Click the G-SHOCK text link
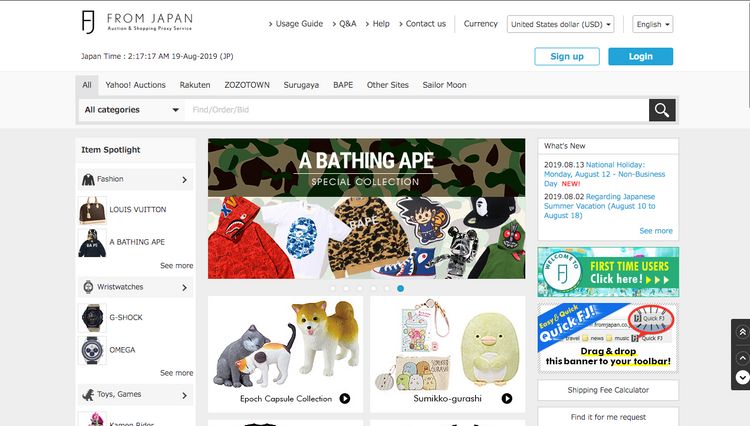This screenshot has width=750, height=426. [126, 317]
